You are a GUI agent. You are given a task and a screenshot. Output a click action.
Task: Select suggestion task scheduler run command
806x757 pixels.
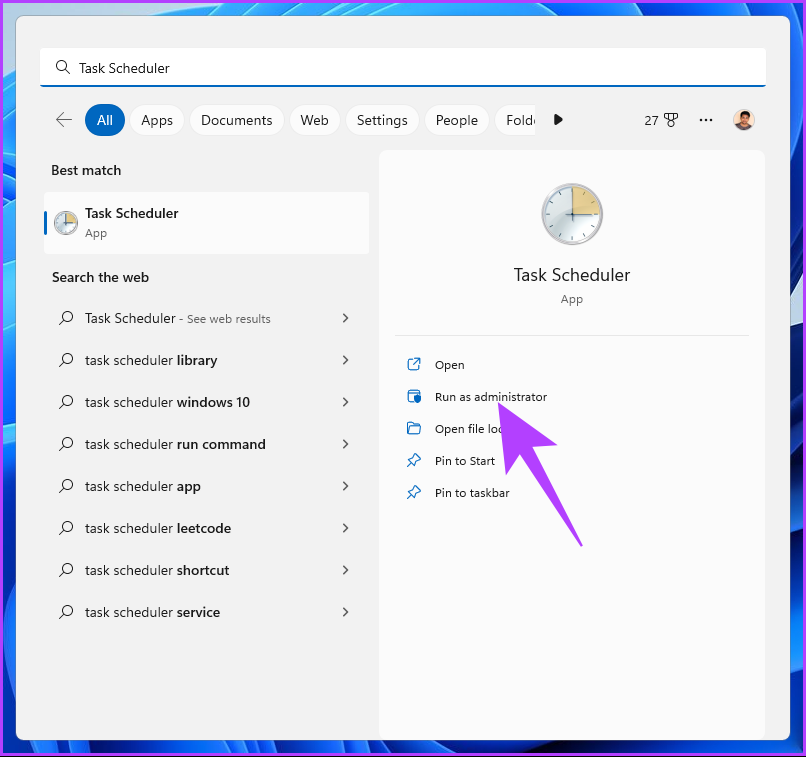click(x=175, y=444)
